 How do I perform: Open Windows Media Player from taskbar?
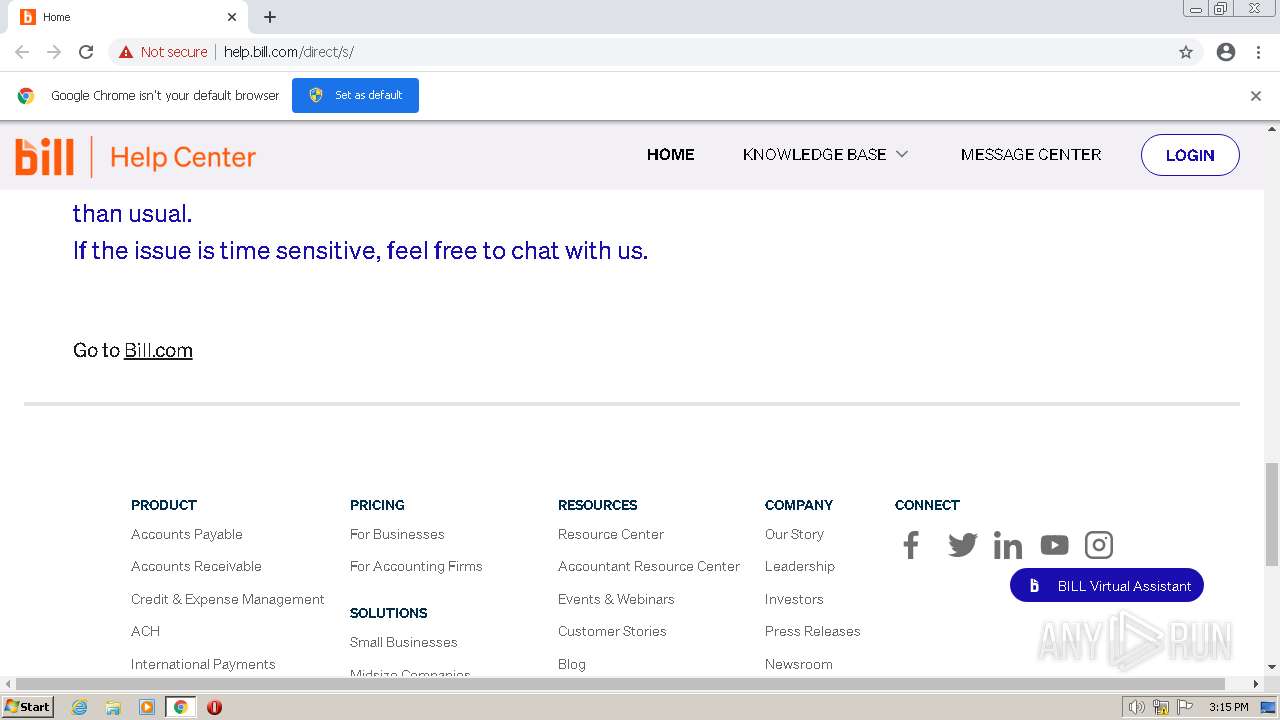point(147,707)
